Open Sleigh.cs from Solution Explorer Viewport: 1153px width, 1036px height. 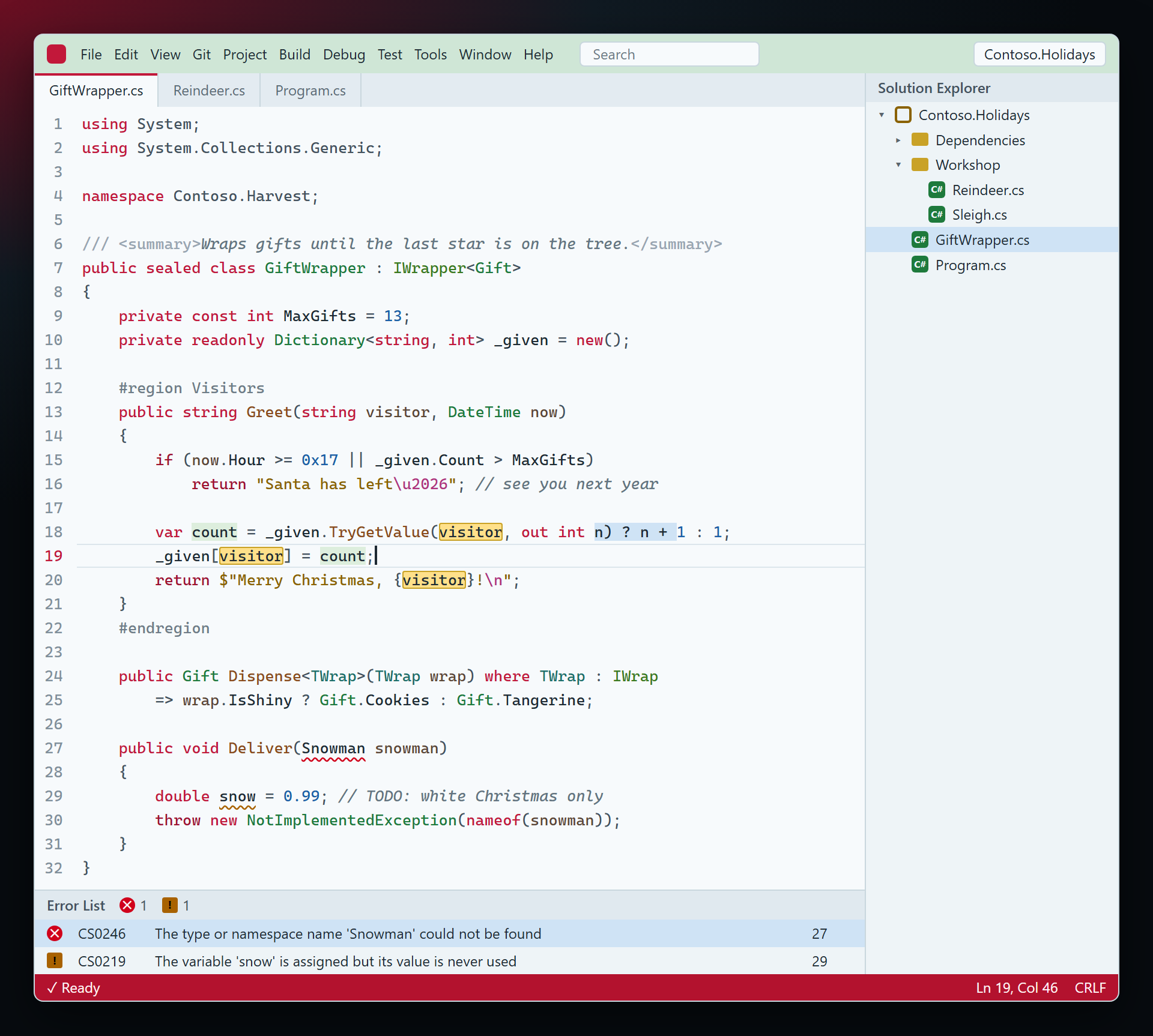click(991, 214)
